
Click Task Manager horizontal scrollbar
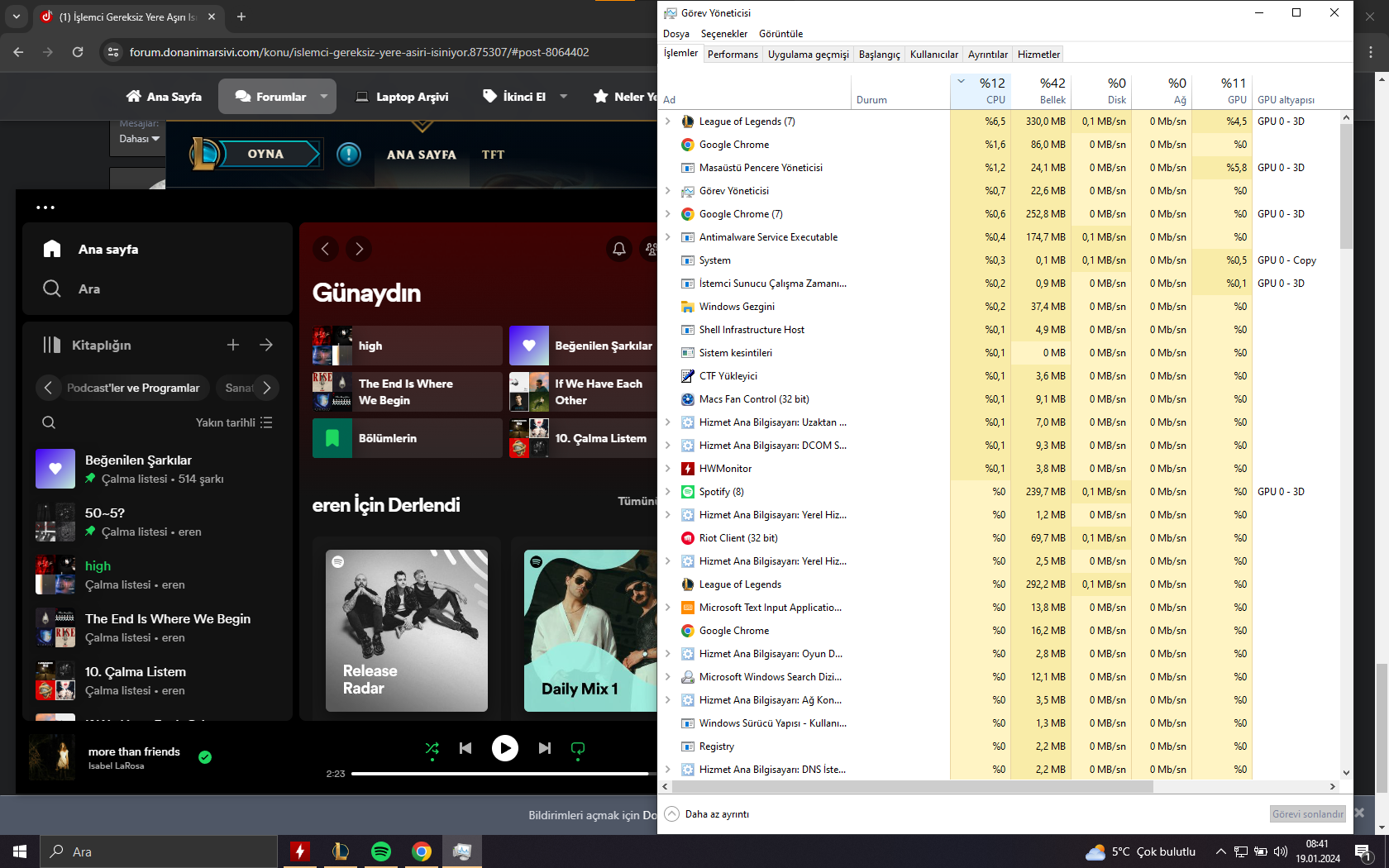(912, 787)
